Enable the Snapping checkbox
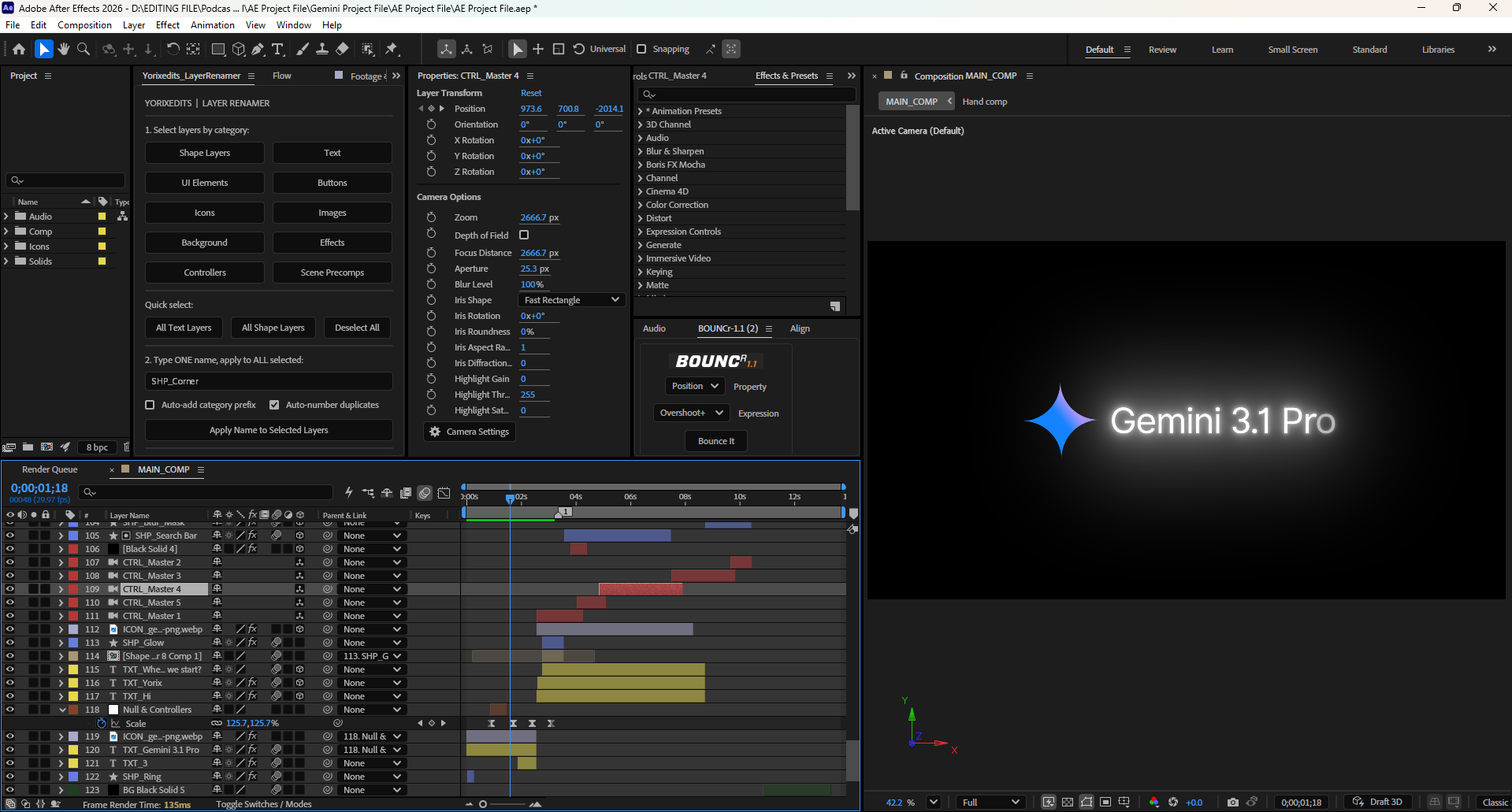The image size is (1512, 812). 641,49
